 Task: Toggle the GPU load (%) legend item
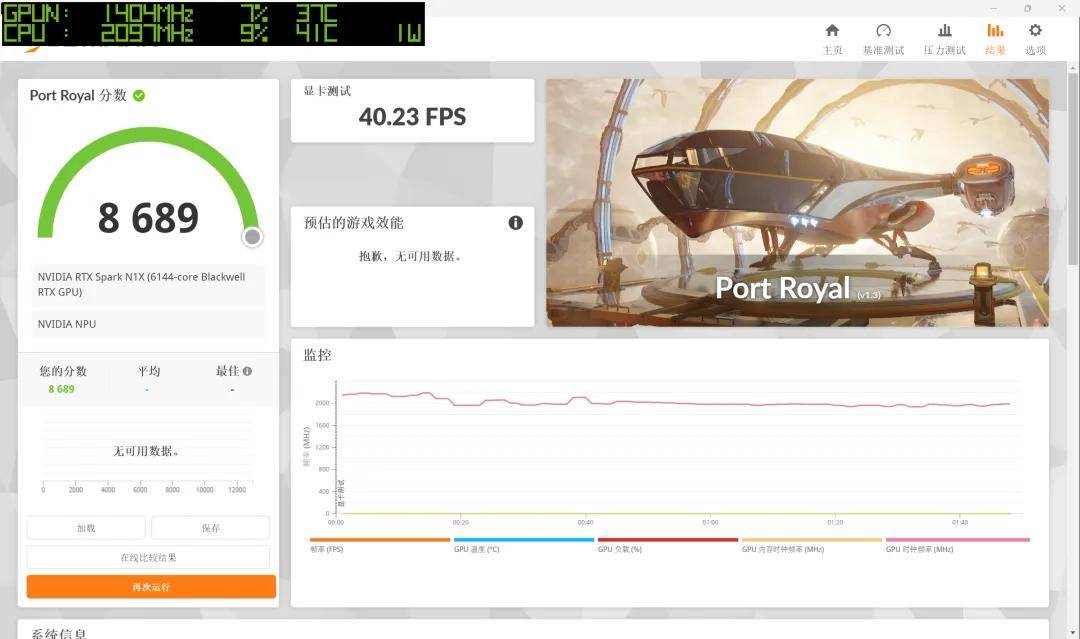[x=667, y=545]
